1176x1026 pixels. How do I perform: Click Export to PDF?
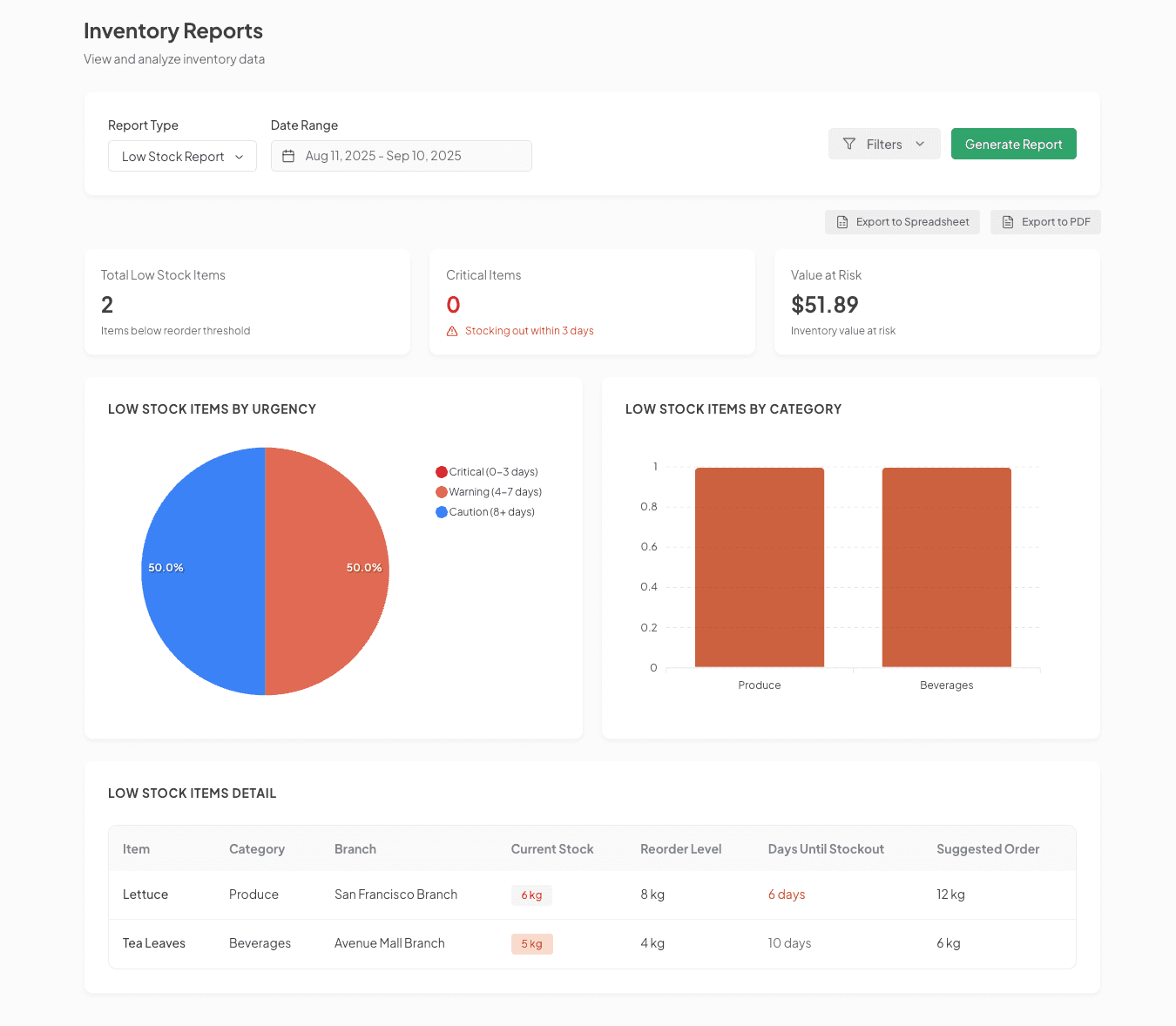1045,222
